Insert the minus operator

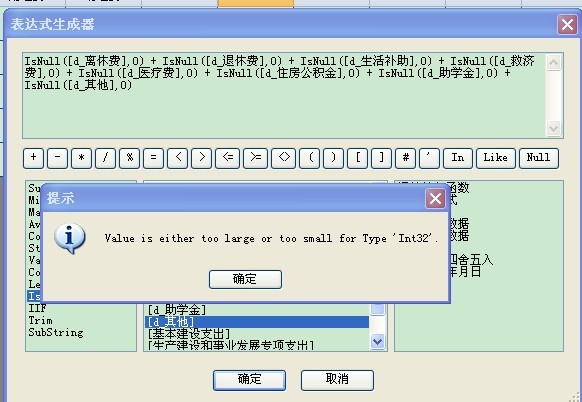tap(58, 158)
